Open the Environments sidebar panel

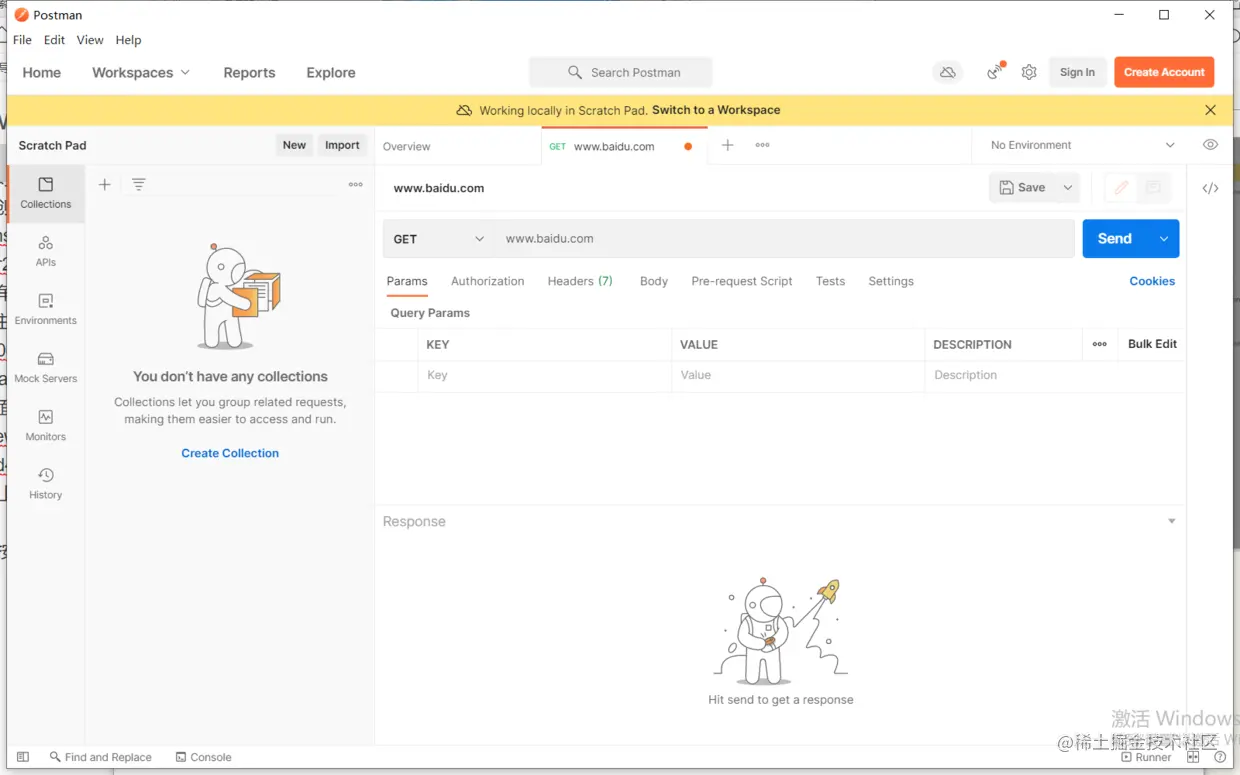click(x=46, y=309)
